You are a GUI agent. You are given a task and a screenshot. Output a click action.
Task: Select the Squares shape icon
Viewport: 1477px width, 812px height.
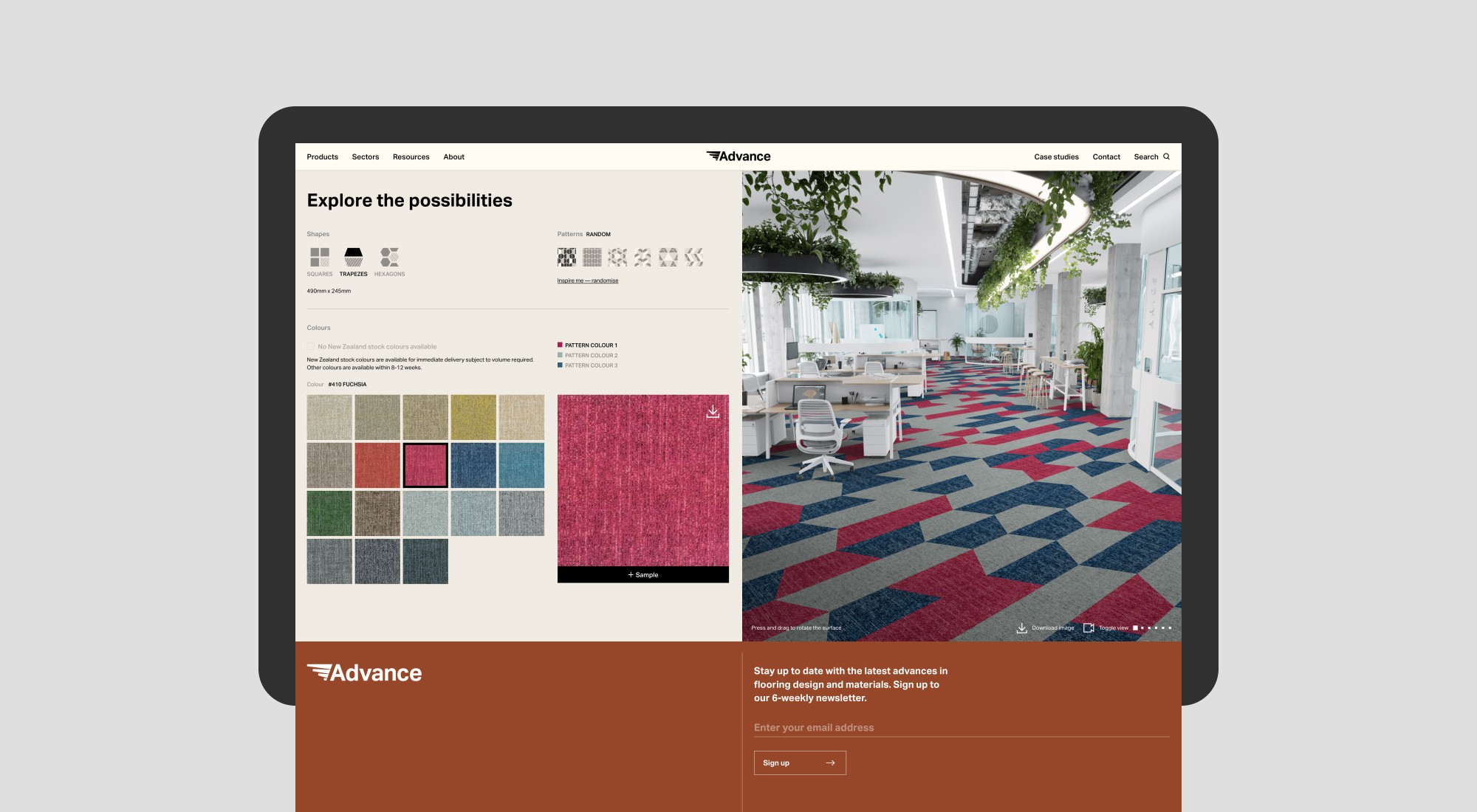tap(320, 257)
